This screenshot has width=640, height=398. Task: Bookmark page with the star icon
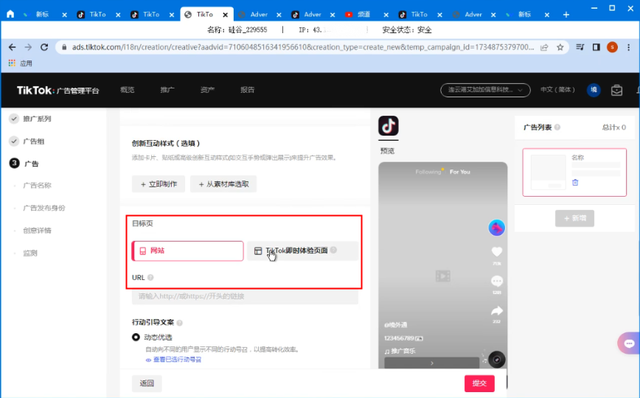[x=560, y=47]
